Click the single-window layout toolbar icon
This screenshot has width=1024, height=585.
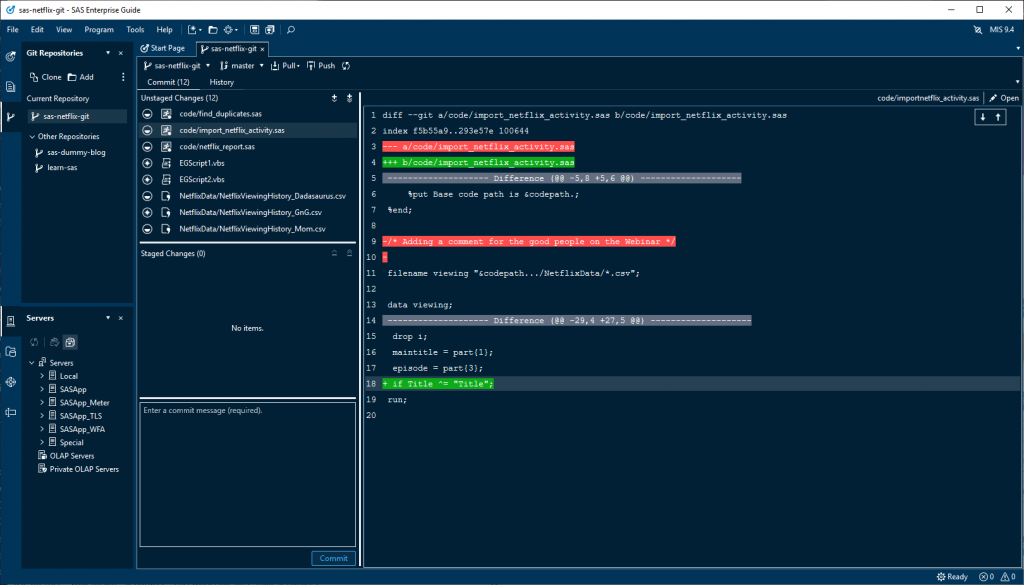pyautogui.click(x=255, y=29)
